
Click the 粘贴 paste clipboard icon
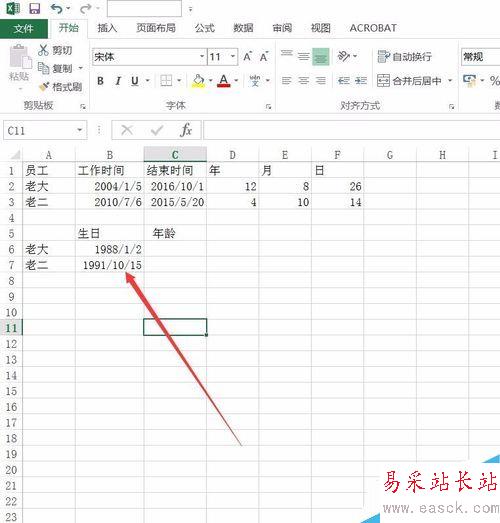pyautogui.click(x=19, y=57)
